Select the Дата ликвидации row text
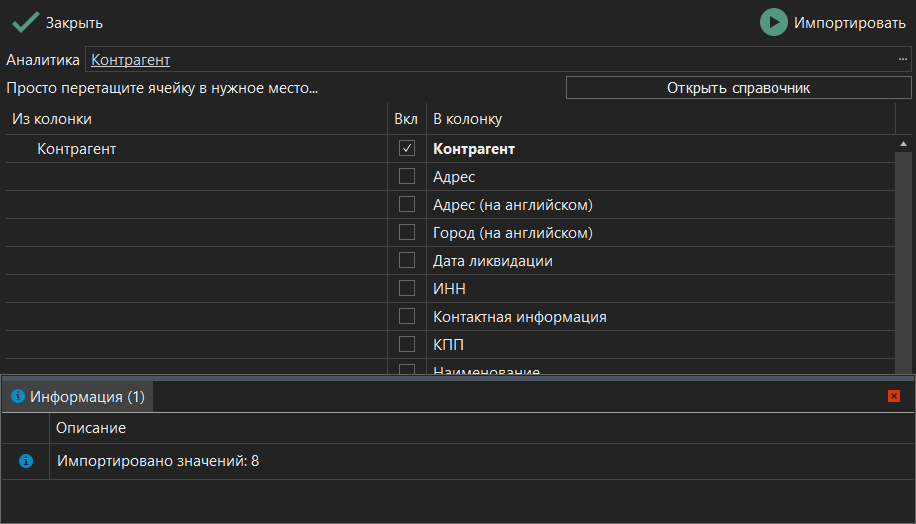Viewport: 916px width, 524px height. 492,261
